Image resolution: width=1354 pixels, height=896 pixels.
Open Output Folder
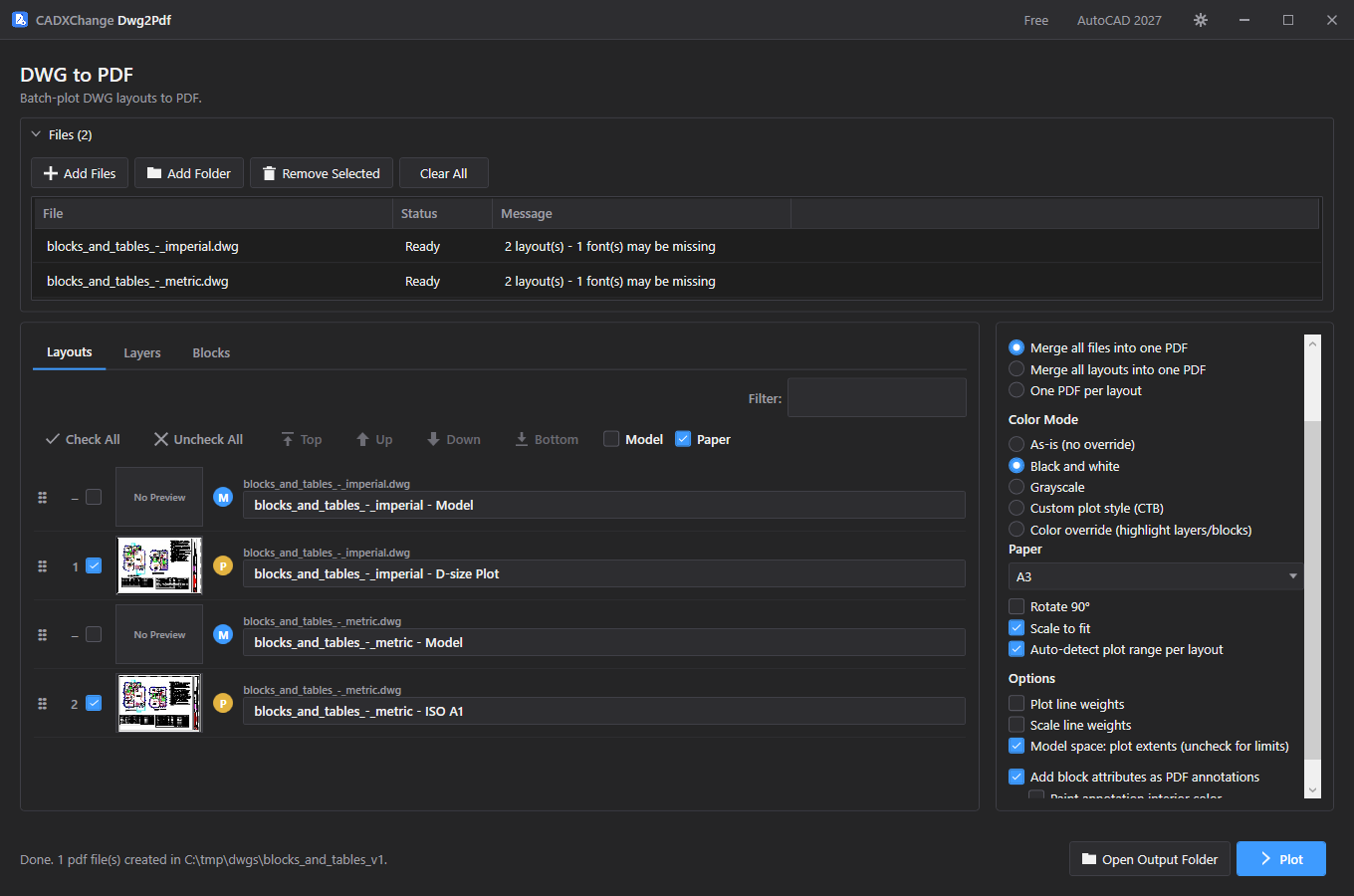click(1150, 859)
